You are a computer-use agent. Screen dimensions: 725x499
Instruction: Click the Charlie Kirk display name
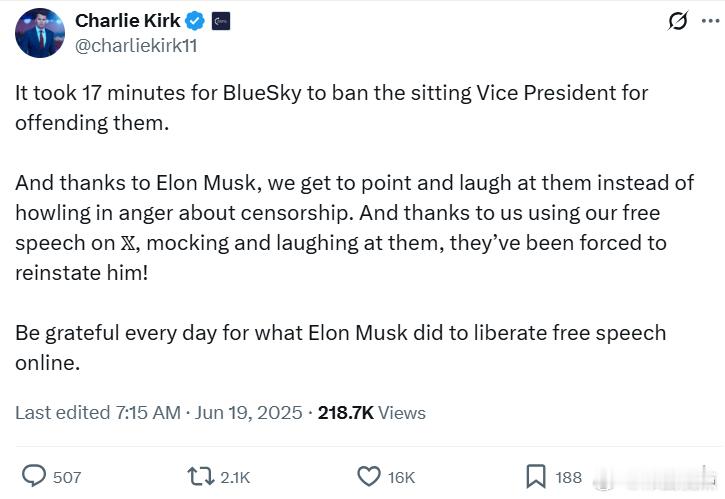[x=128, y=20]
